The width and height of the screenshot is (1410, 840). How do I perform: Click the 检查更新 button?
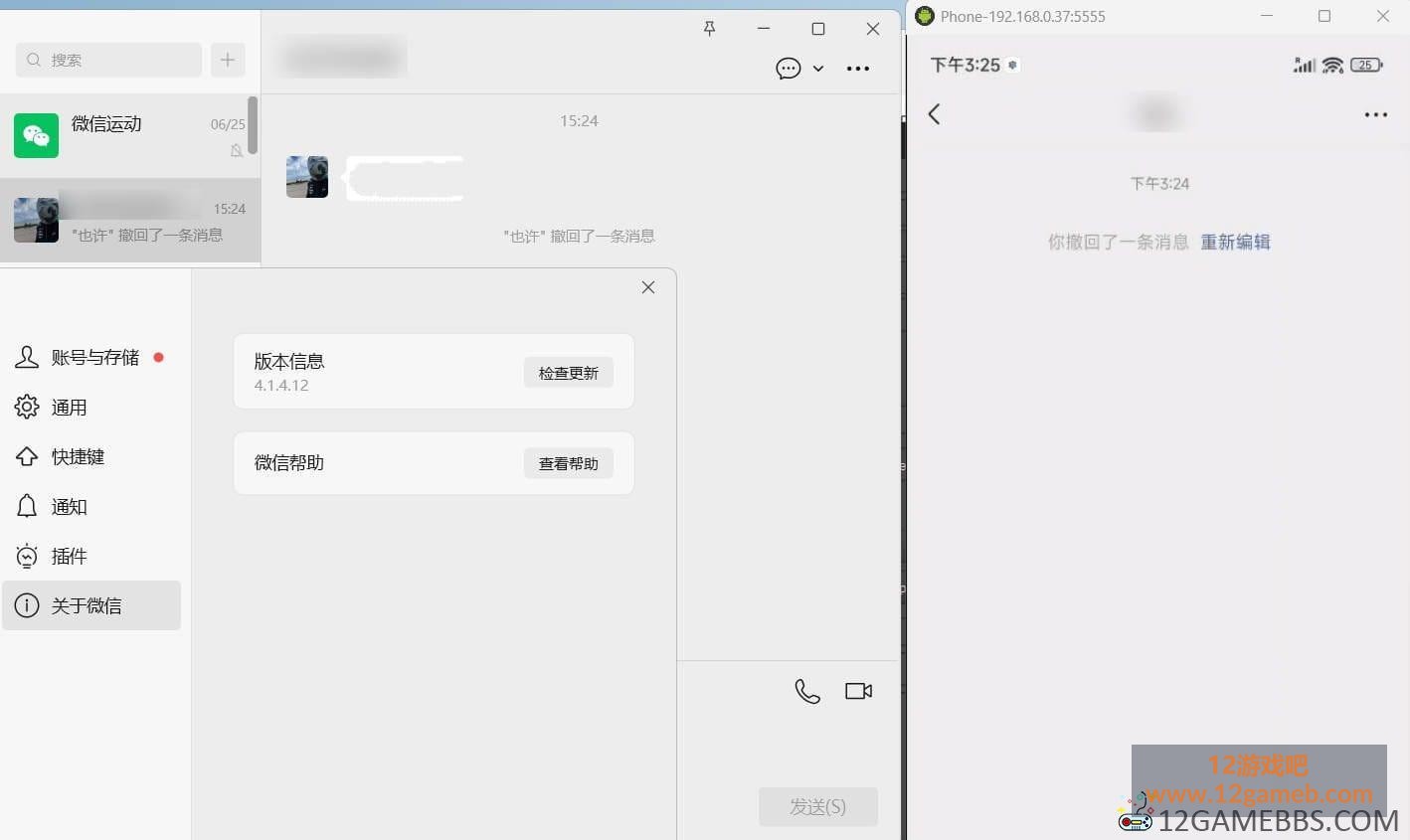pyautogui.click(x=569, y=373)
